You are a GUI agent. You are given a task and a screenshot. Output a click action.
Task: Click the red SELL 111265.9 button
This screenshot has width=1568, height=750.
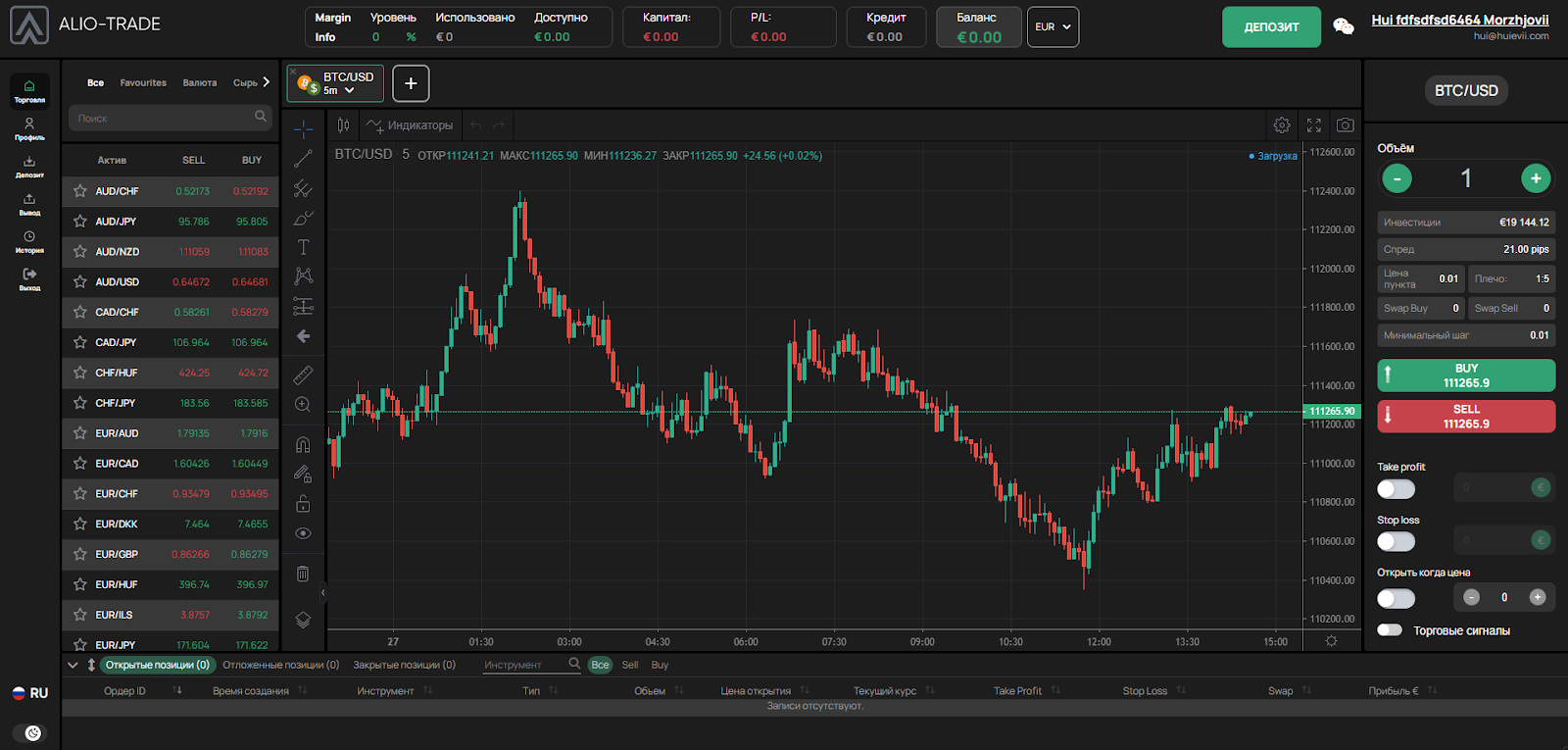coord(1465,417)
